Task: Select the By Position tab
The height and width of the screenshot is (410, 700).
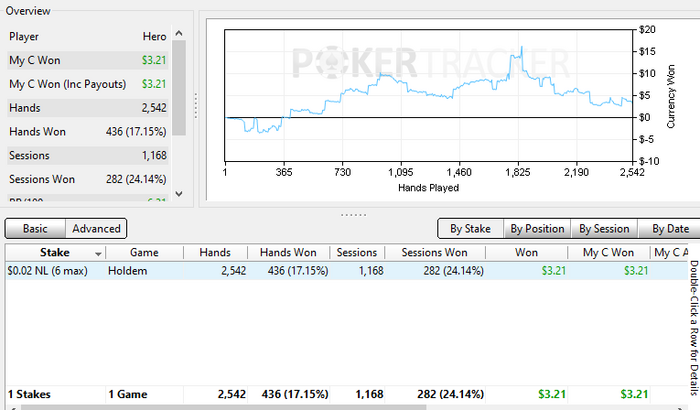Action: click(537, 229)
